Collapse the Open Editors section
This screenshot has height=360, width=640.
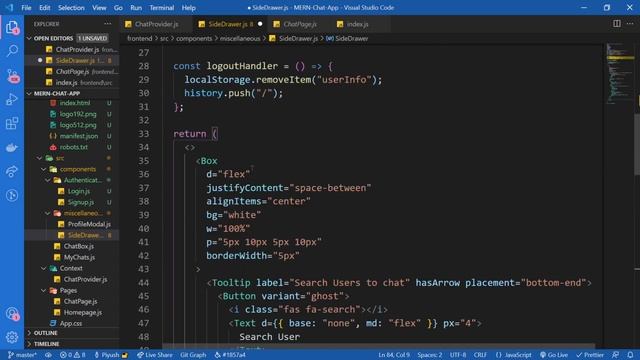click(29, 38)
